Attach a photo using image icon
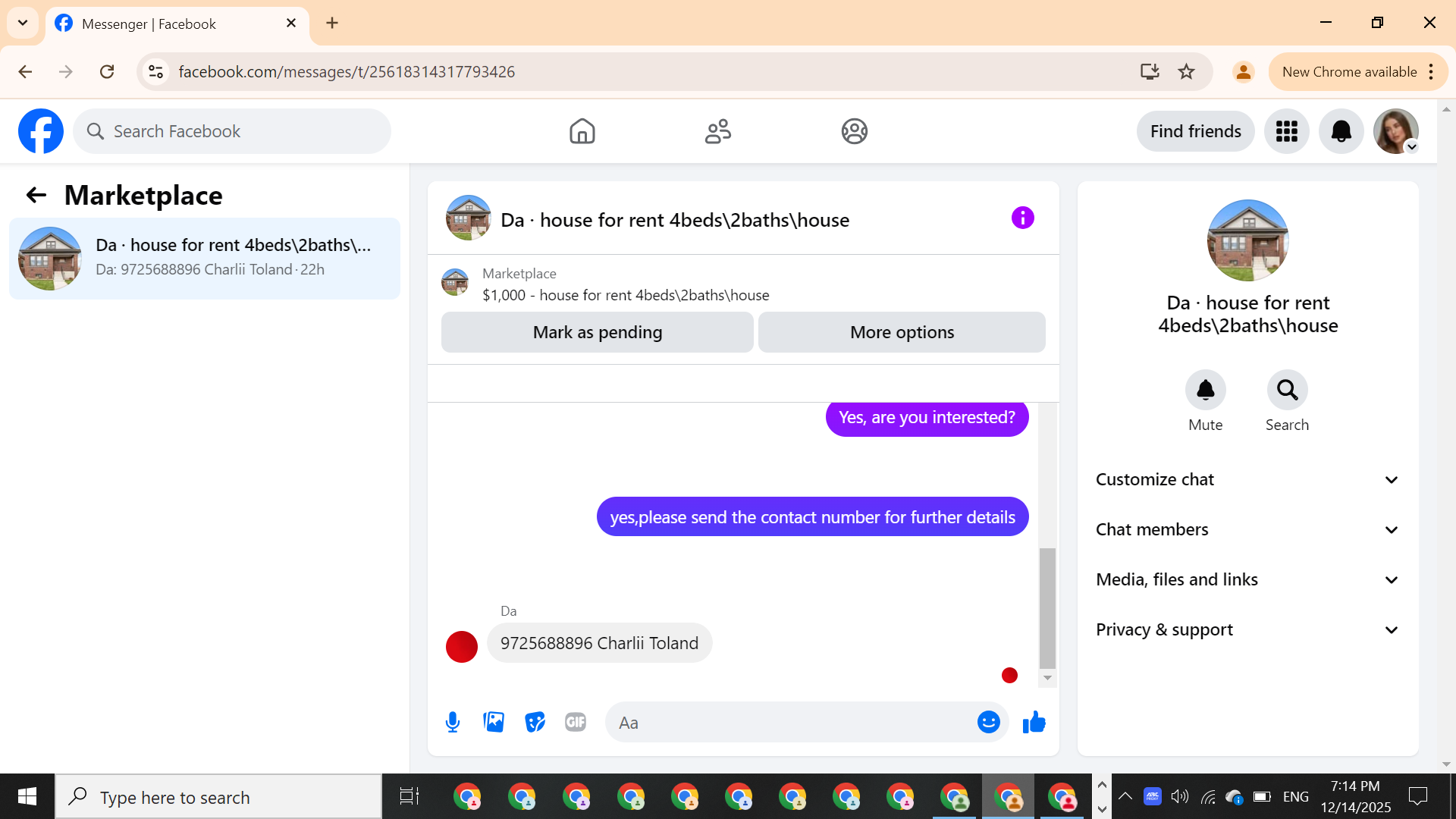Image resolution: width=1456 pixels, height=819 pixels. [494, 722]
